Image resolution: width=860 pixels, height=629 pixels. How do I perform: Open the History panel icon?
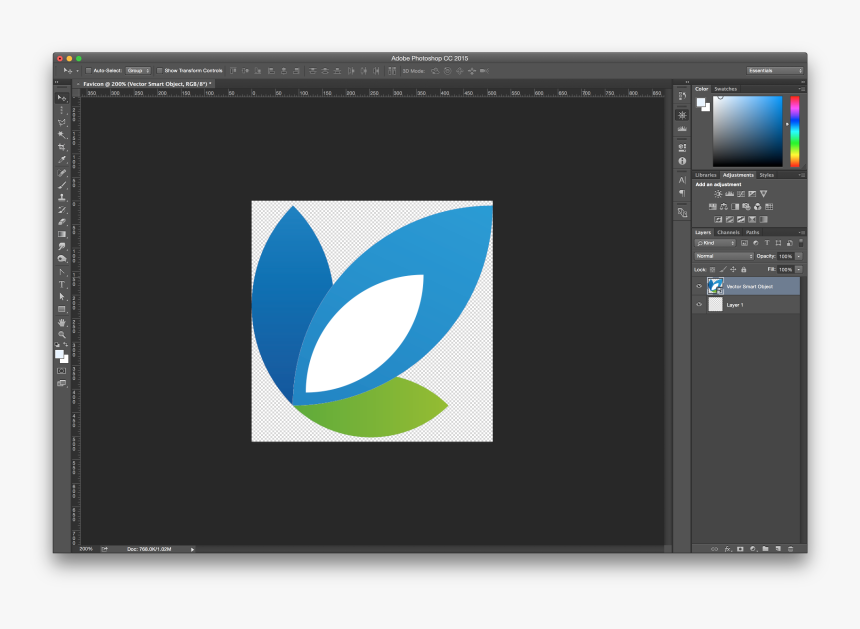[682, 96]
